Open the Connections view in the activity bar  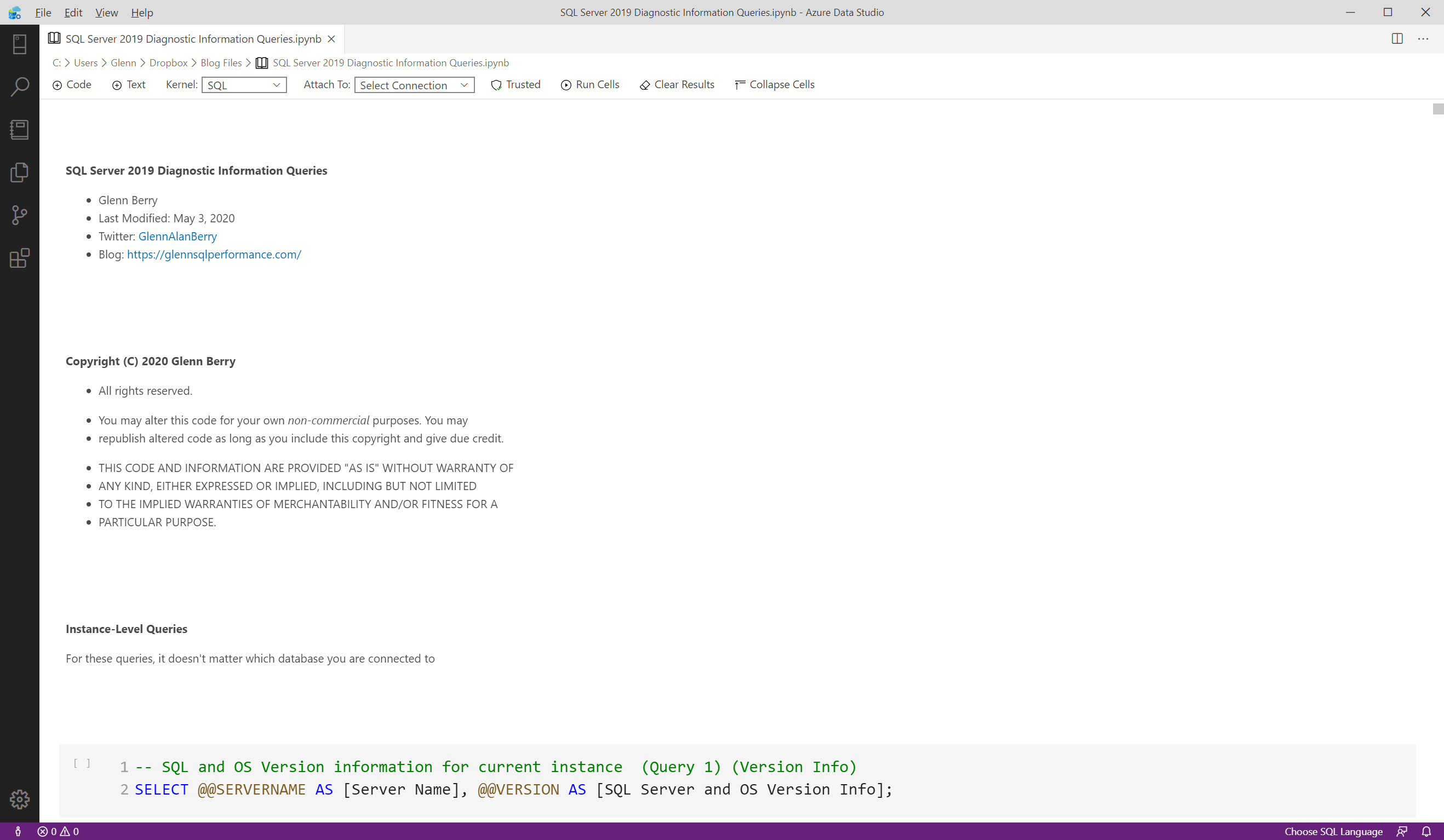point(20,44)
